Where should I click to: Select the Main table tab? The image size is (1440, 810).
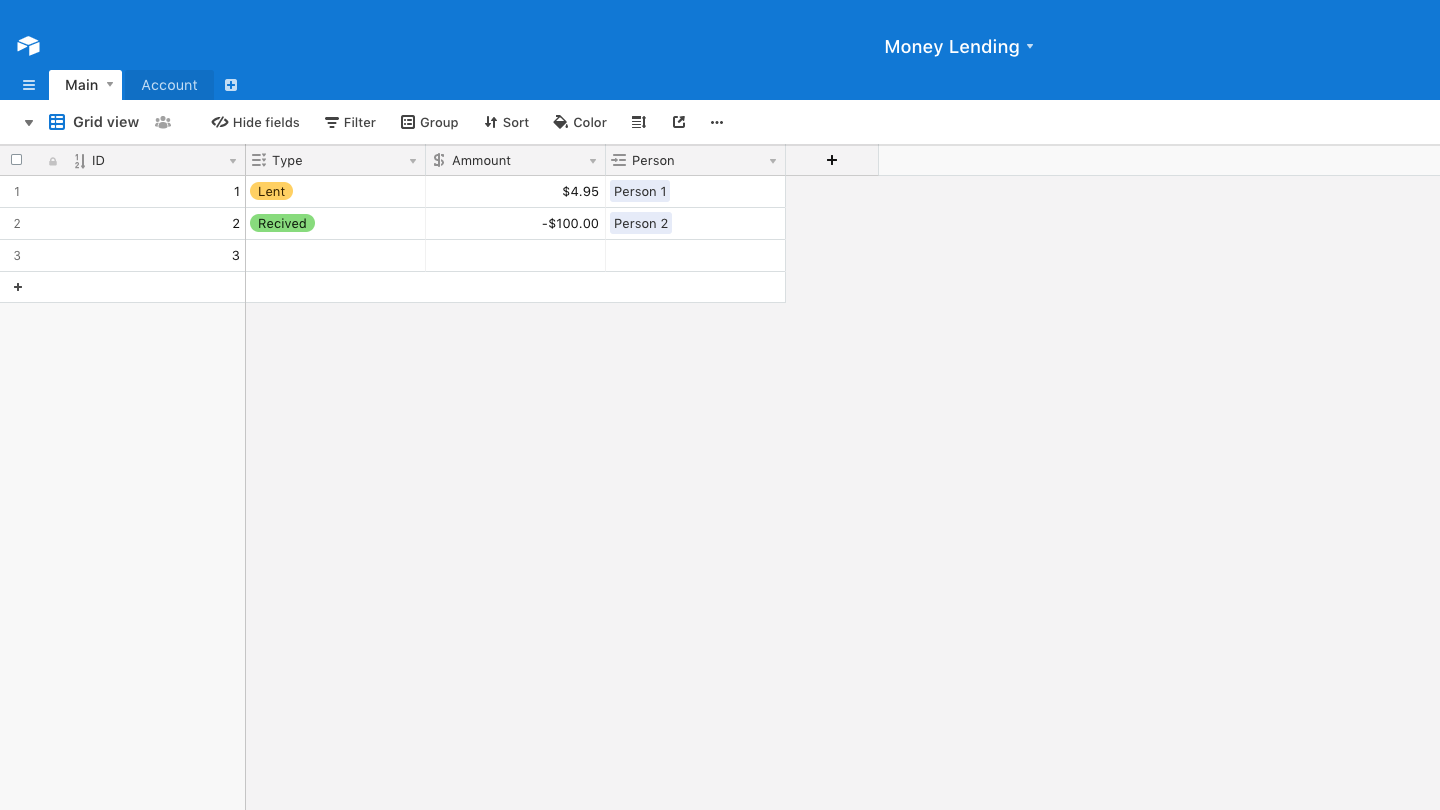point(82,85)
